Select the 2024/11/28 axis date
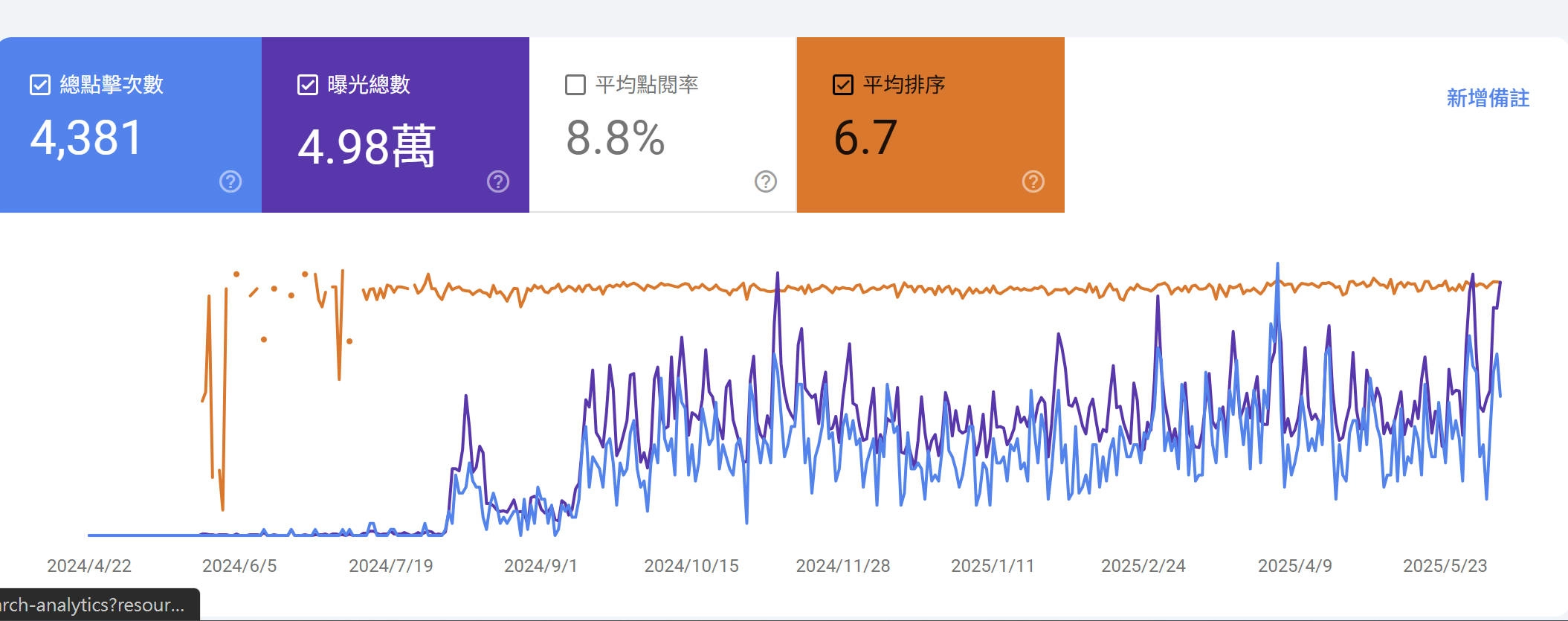The height and width of the screenshot is (621, 1568). [x=843, y=566]
